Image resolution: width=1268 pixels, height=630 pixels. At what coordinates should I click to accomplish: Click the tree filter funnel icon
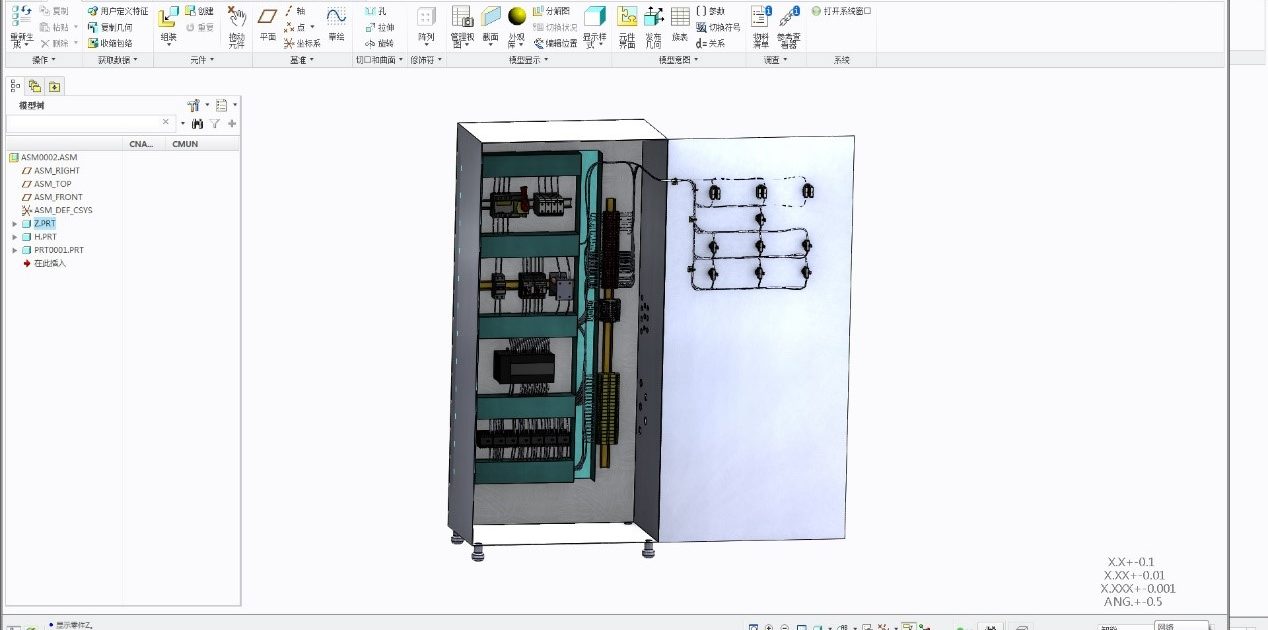tap(214, 123)
